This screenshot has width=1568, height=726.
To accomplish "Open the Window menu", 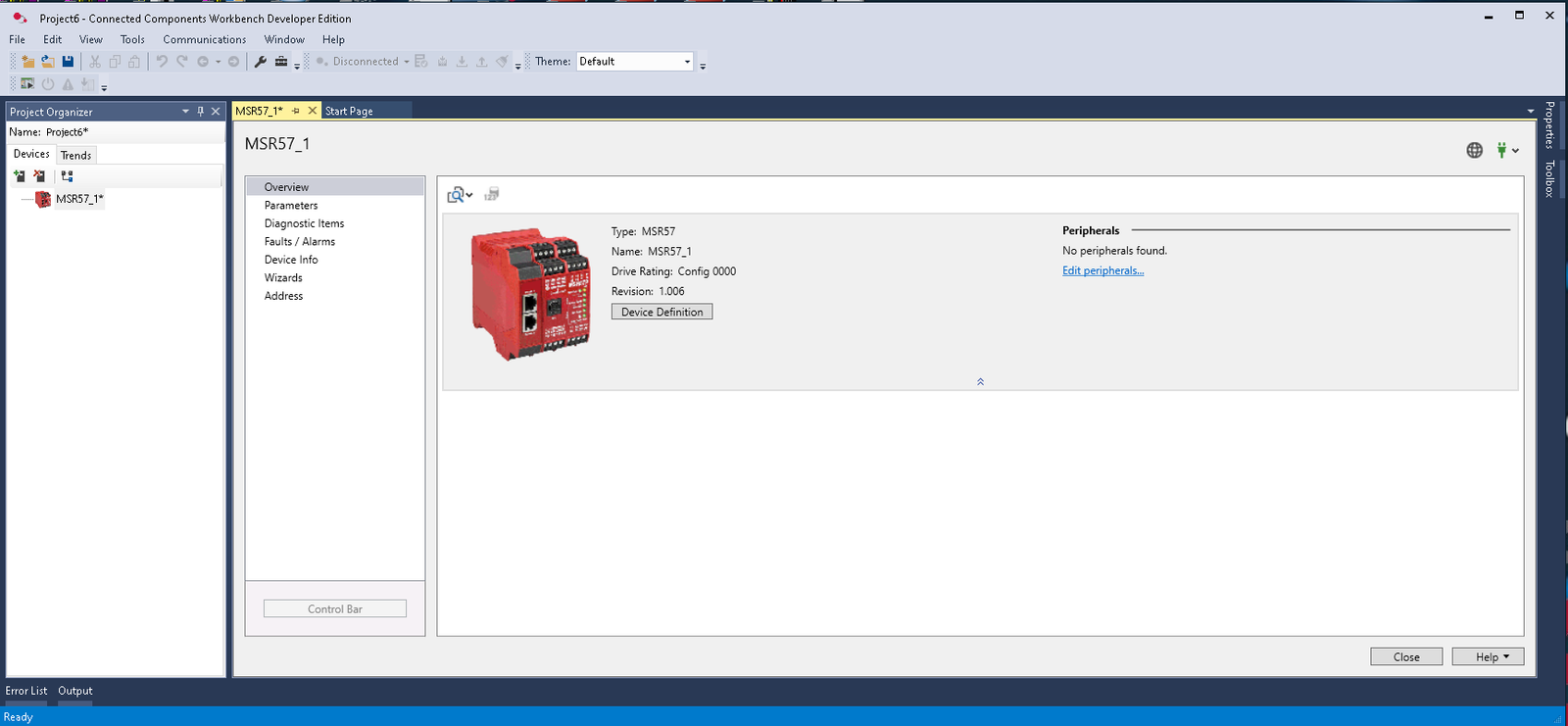I will pos(284,39).
